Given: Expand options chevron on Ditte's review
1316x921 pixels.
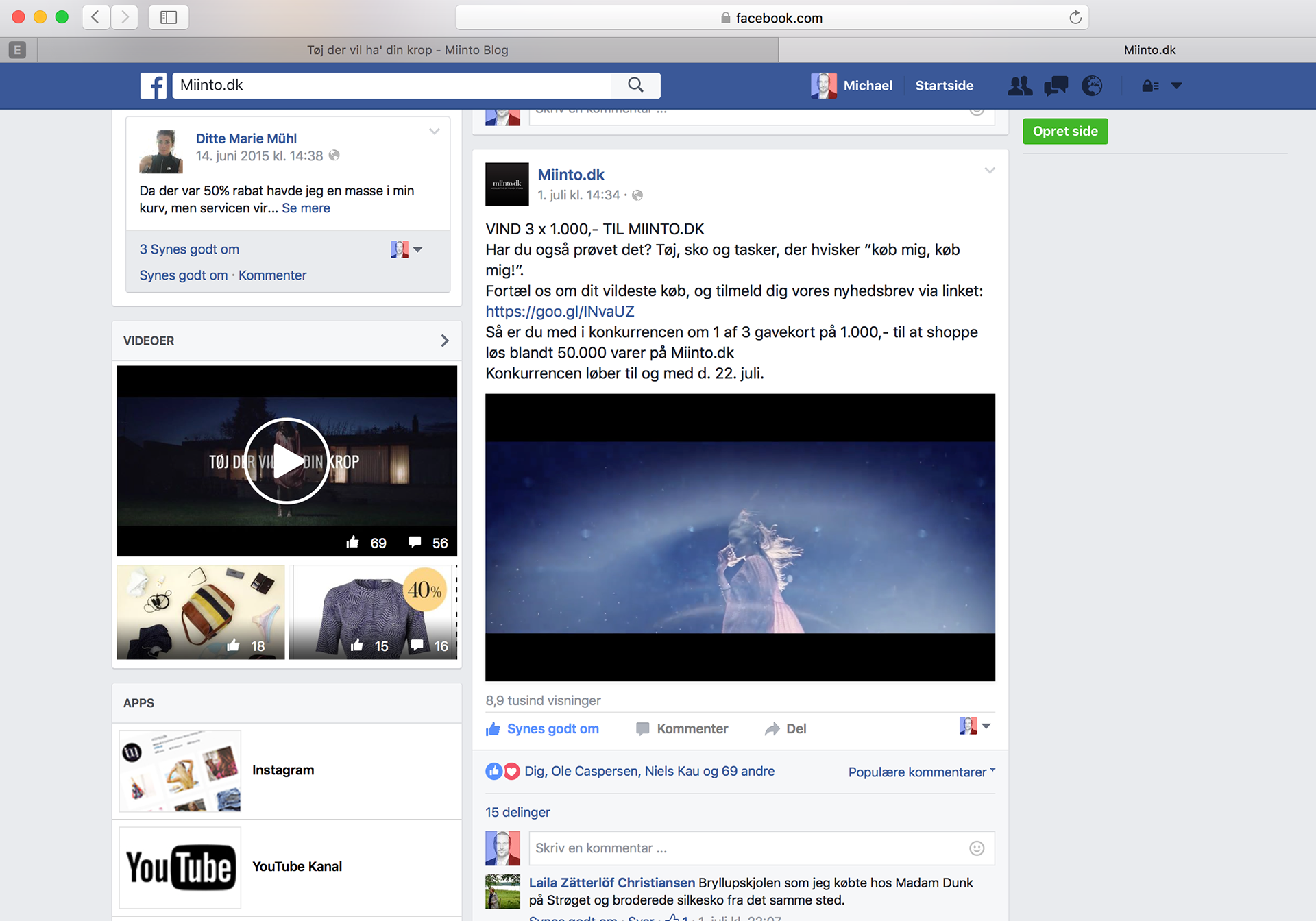Looking at the screenshot, I should click(x=434, y=132).
